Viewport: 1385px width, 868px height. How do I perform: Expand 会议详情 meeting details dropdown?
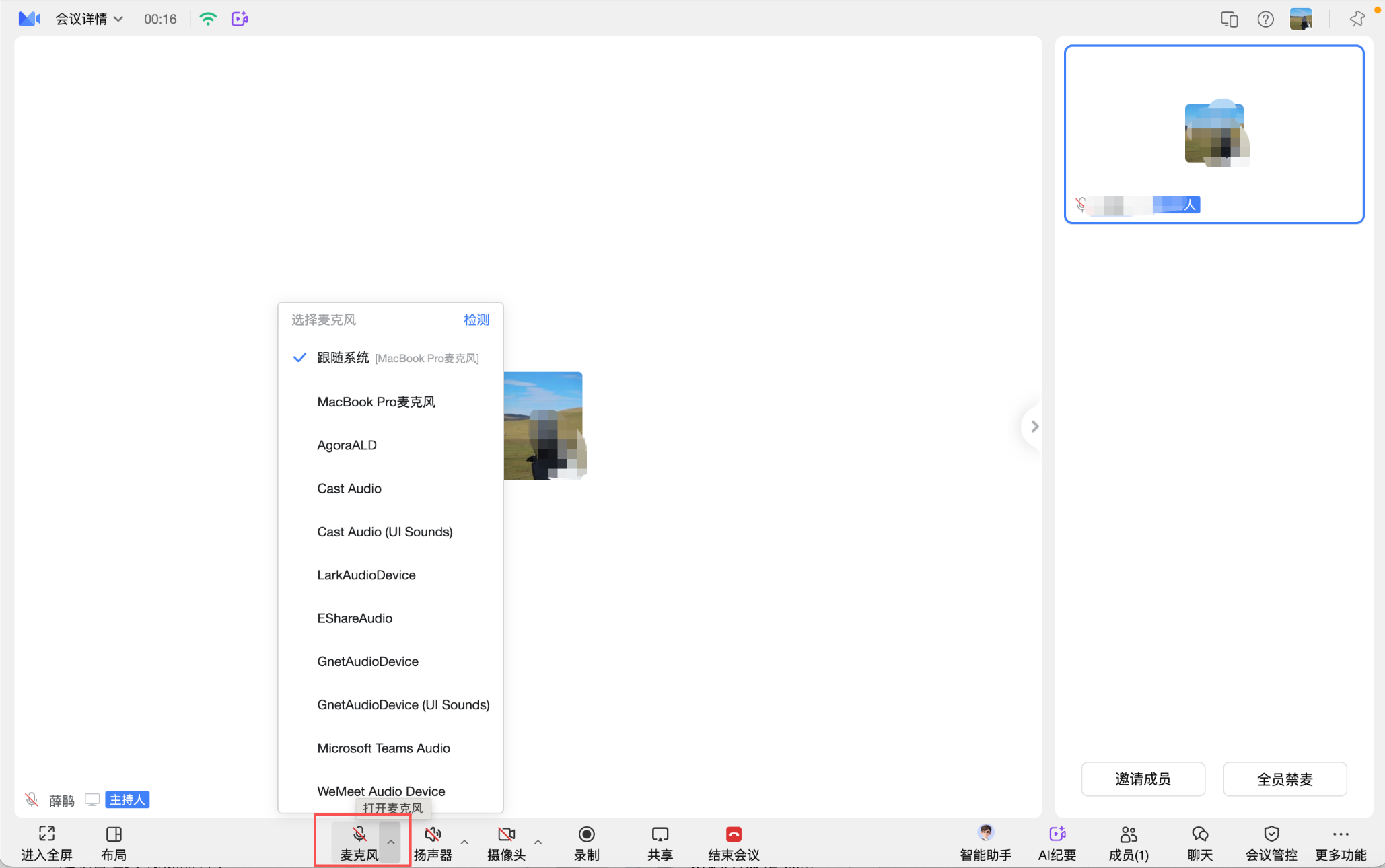[90, 19]
